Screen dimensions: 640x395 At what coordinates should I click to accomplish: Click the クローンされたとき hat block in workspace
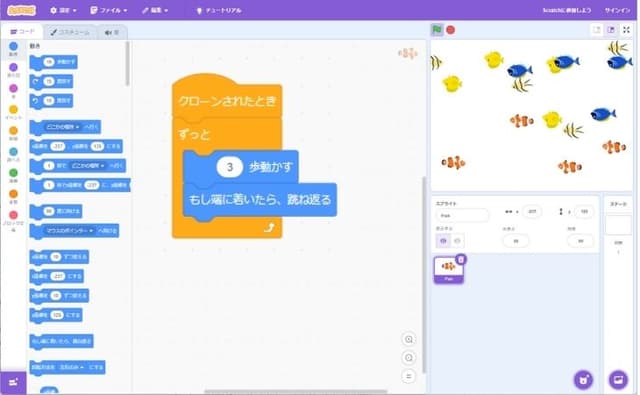[x=227, y=100]
